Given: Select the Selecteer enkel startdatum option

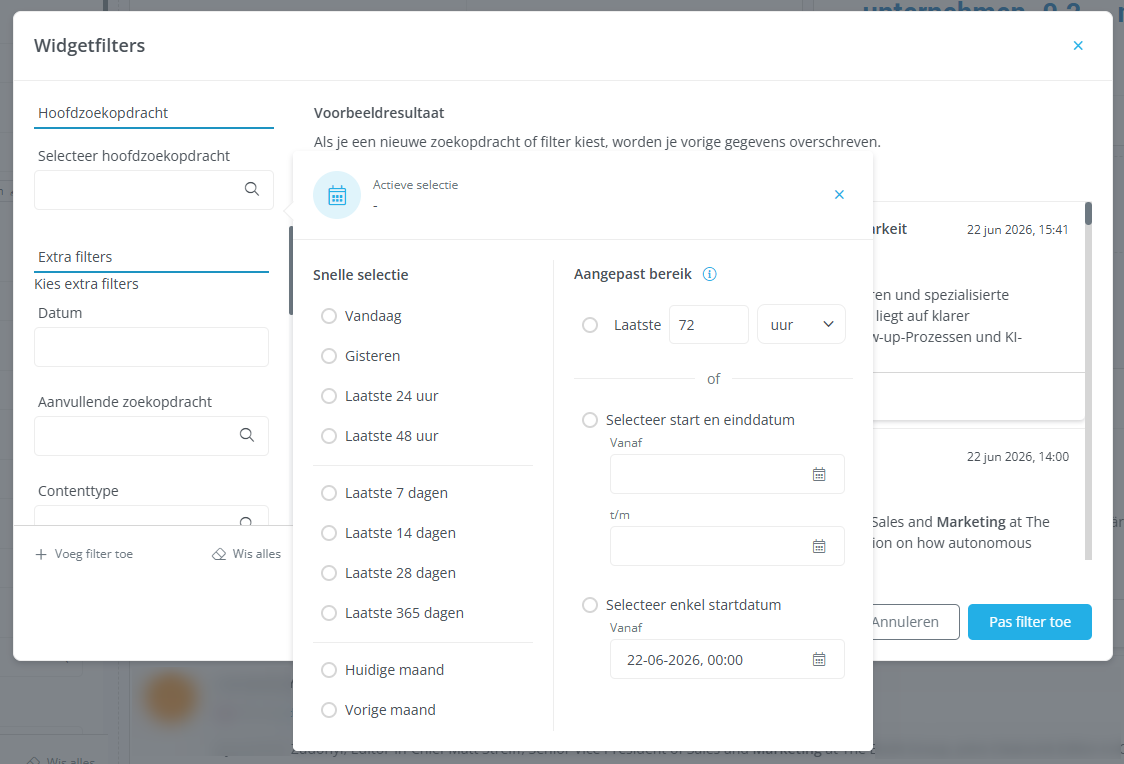Looking at the screenshot, I should pyautogui.click(x=590, y=605).
